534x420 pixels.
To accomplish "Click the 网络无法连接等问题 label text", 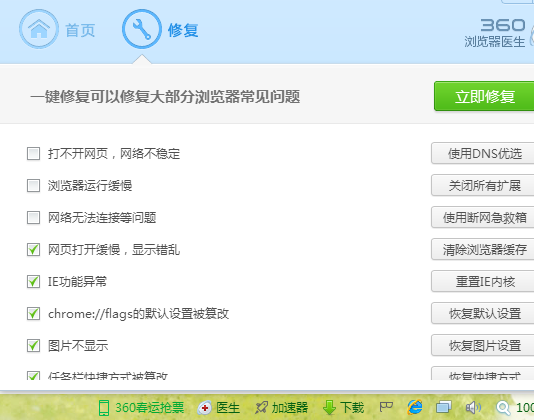I will [x=102, y=218].
